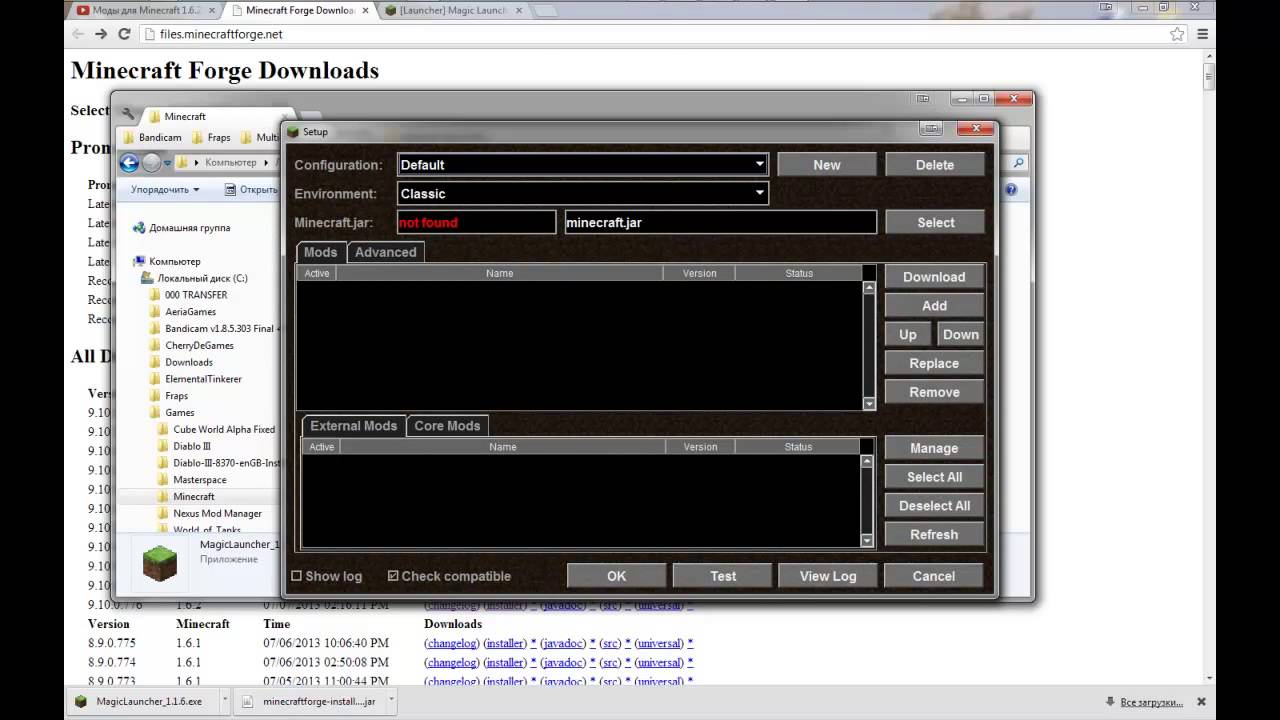
Task: Select Minecraft folder in Explorer tree
Action: click(193, 497)
